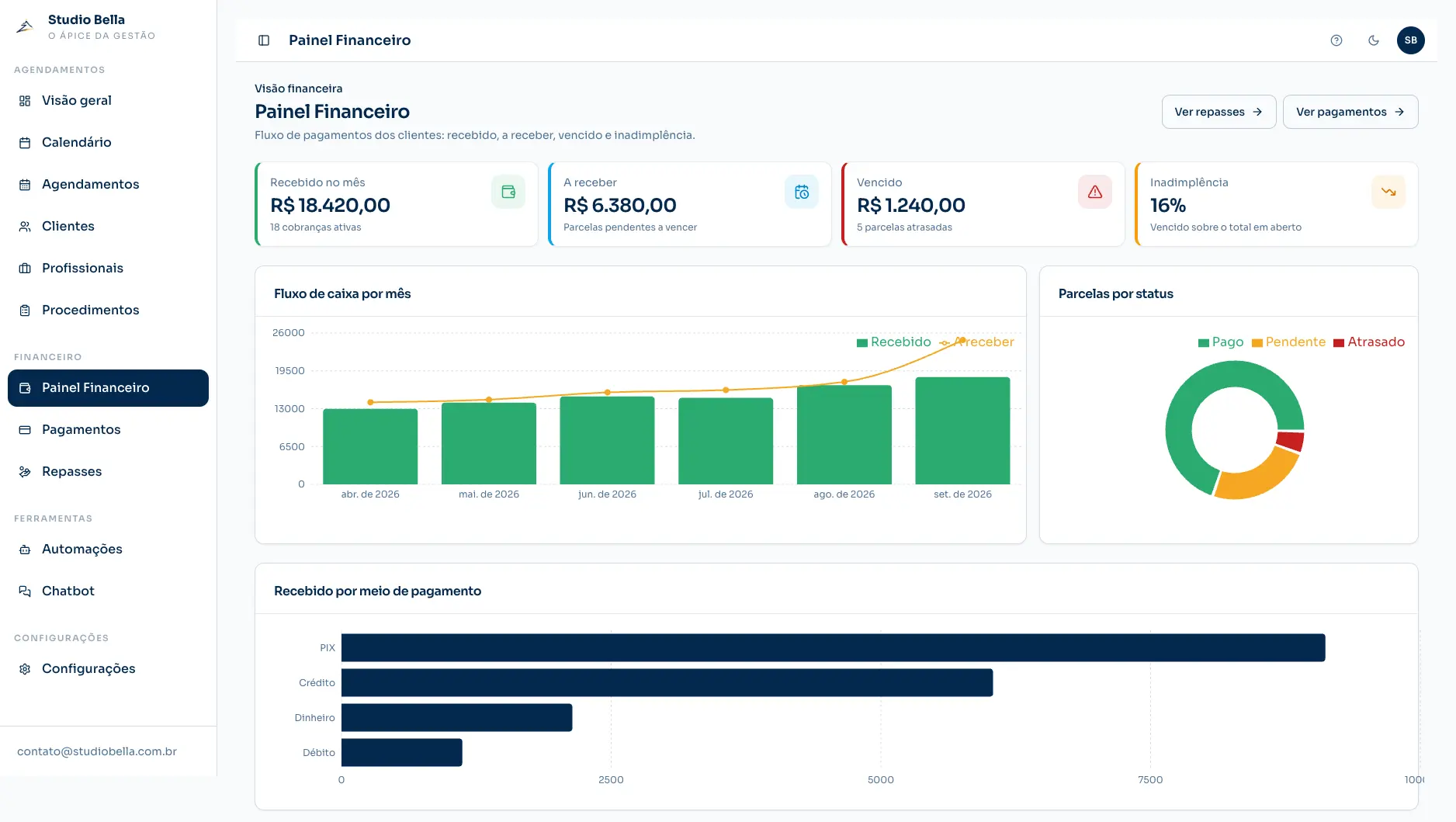
Task: Open the Profissionais section
Action: click(x=108, y=269)
